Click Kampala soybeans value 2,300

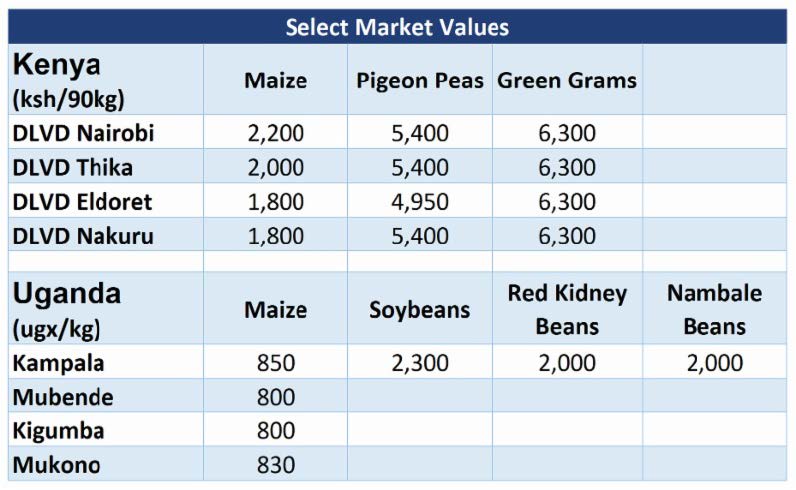point(420,363)
